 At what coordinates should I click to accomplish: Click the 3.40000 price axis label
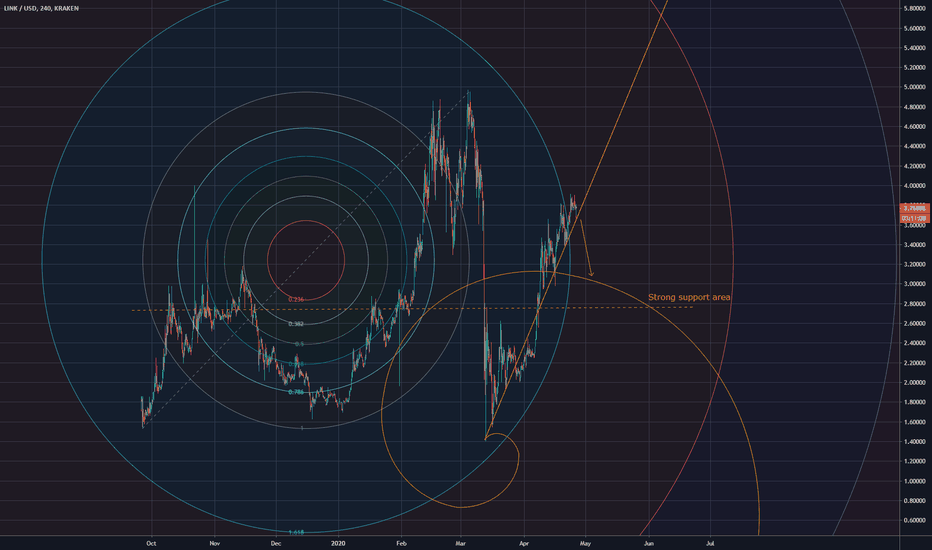coord(915,244)
